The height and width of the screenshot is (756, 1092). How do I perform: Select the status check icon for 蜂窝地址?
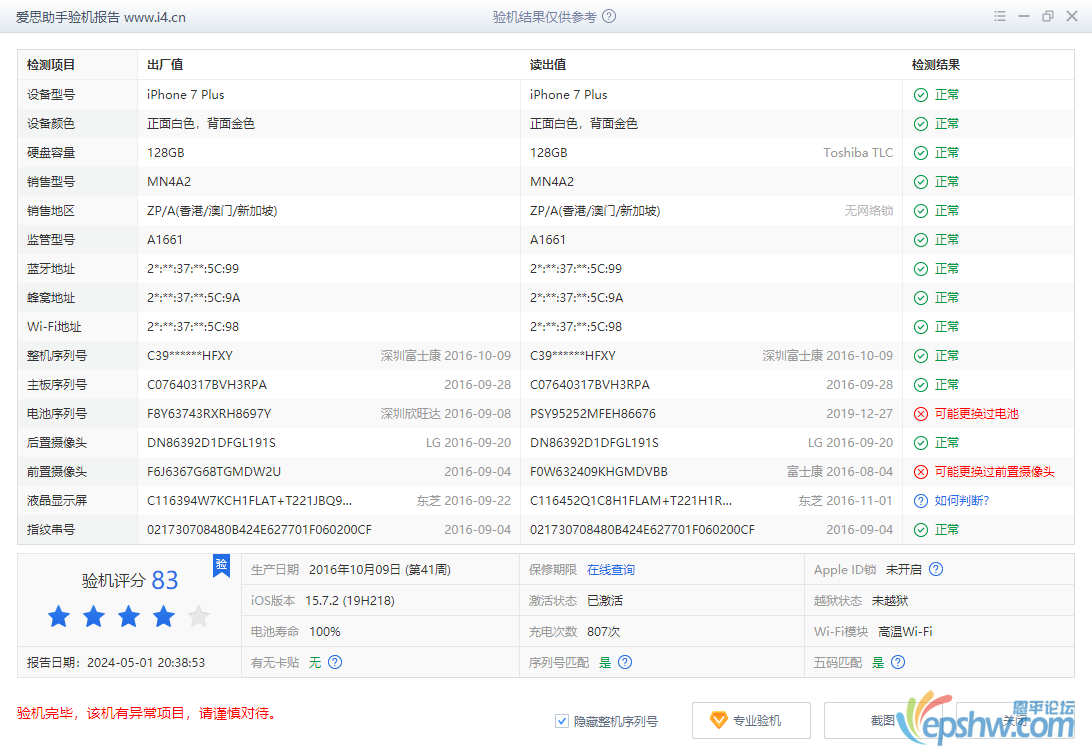coord(921,298)
